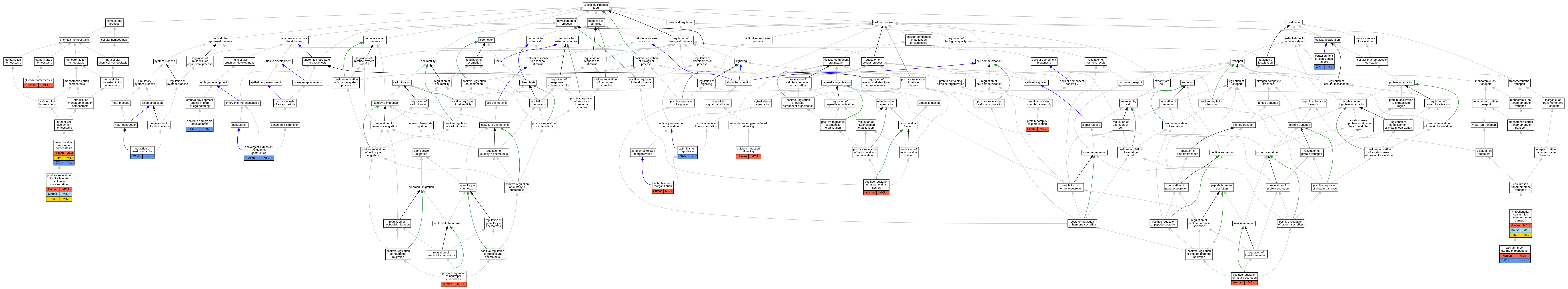Click the 'chordate embryonic development' node label
This screenshot has width=1568, height=289.
click(200, 123)
